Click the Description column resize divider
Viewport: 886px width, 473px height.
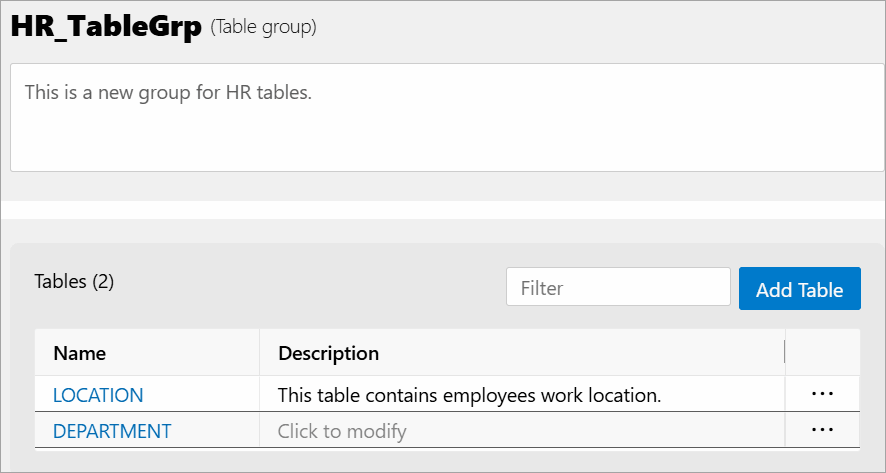coord(785,352)
